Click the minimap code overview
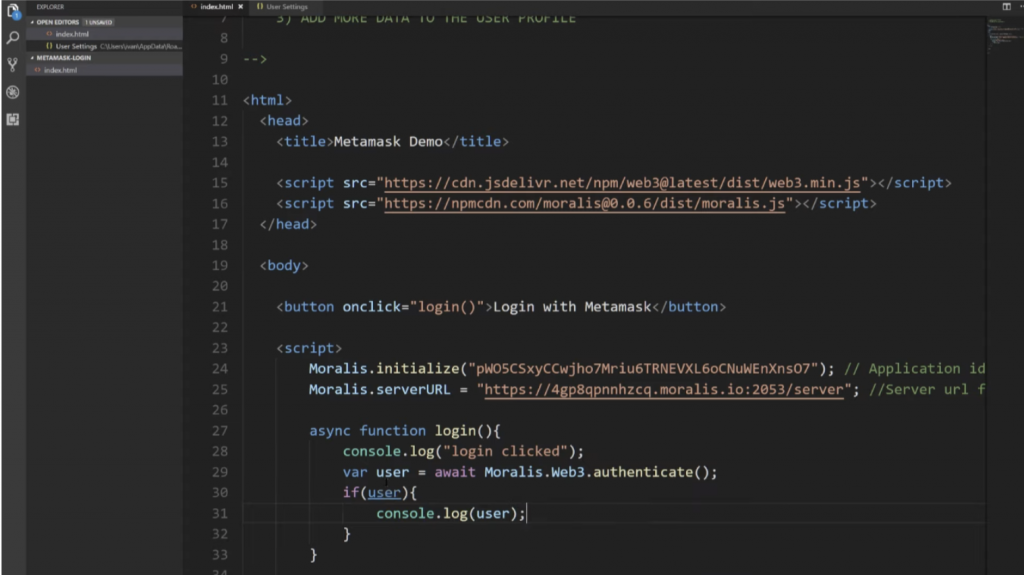Image resolution: width=1024 pixels, height=575 pixels. 1003,36
